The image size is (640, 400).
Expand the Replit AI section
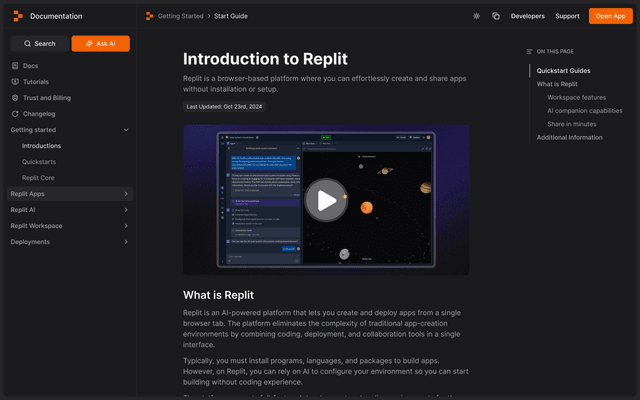coord(125,210)
